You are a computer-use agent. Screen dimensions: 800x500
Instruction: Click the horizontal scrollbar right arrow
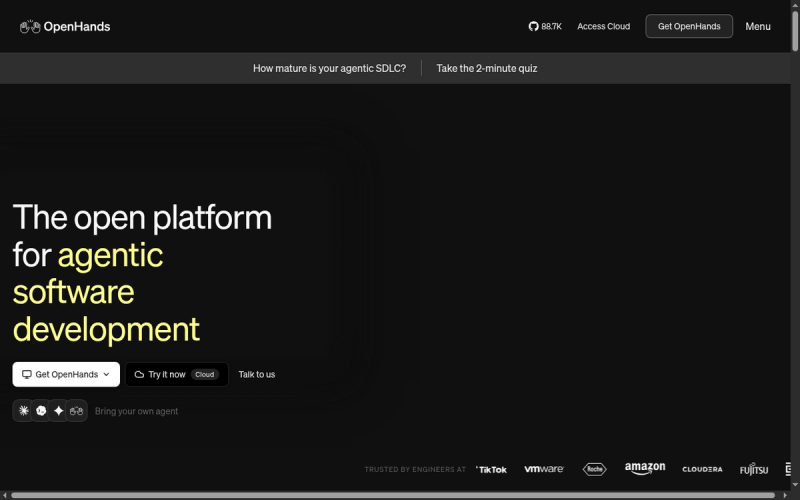pos(785,495)
